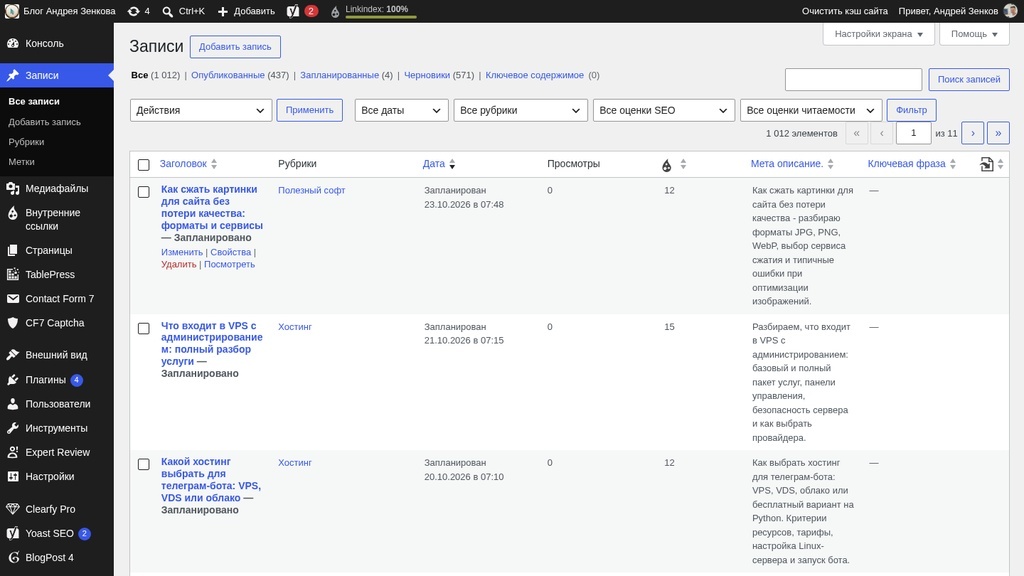Image resolution: width=1024 pixels, height=576 pixels.
Task: Check the box for 'Какой хостинг выбрать' post
Action: point(144,464)
